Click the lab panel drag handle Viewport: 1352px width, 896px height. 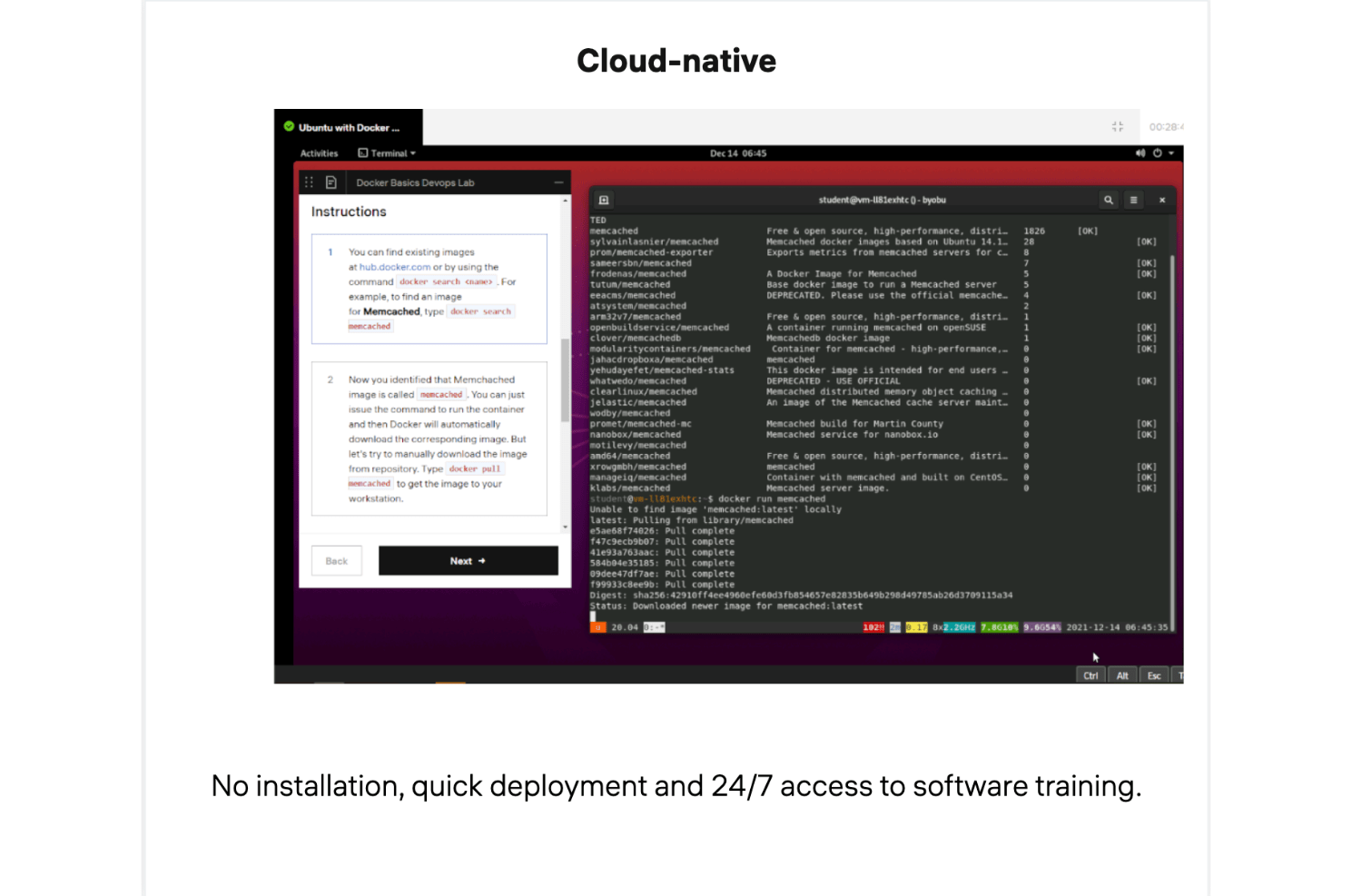(310, 182)
